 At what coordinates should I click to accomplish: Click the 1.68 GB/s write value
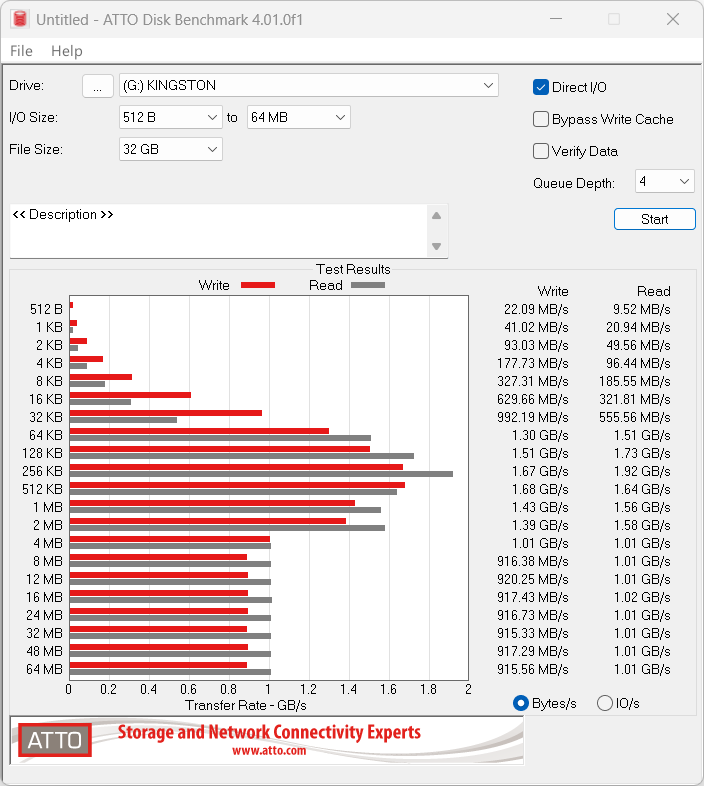coord(540,489)
